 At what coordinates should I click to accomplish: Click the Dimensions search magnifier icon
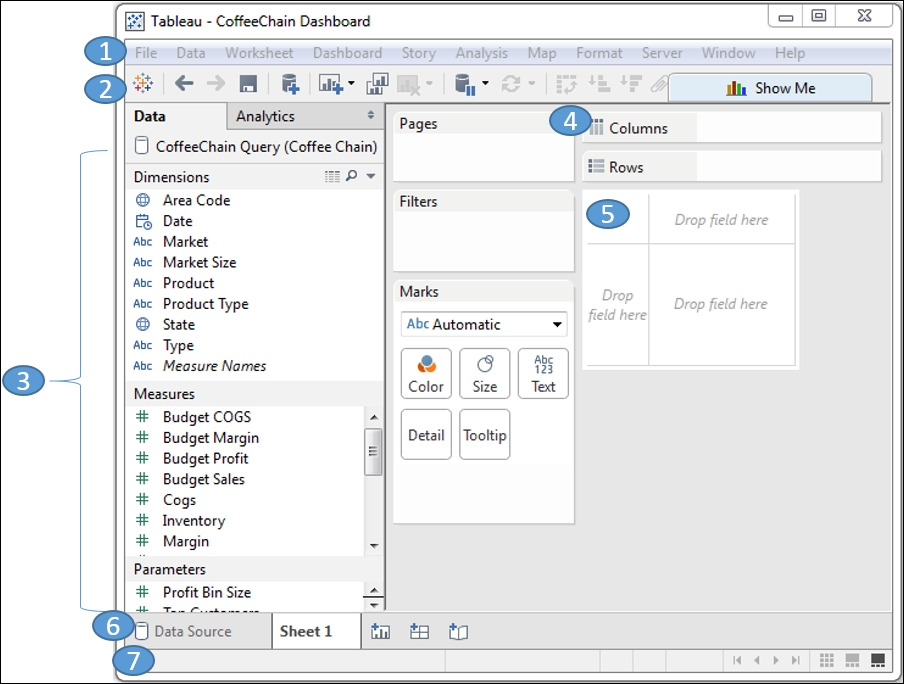click(x=351, y=176)
